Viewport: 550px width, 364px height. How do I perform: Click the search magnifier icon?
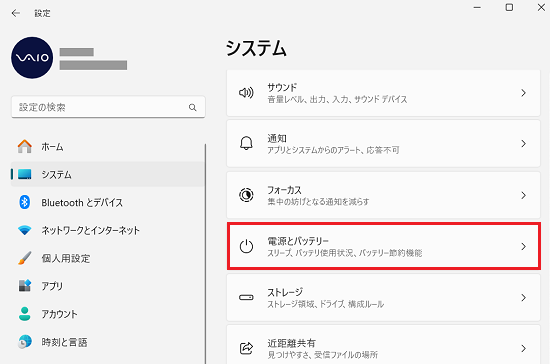[x=193, y=107]
